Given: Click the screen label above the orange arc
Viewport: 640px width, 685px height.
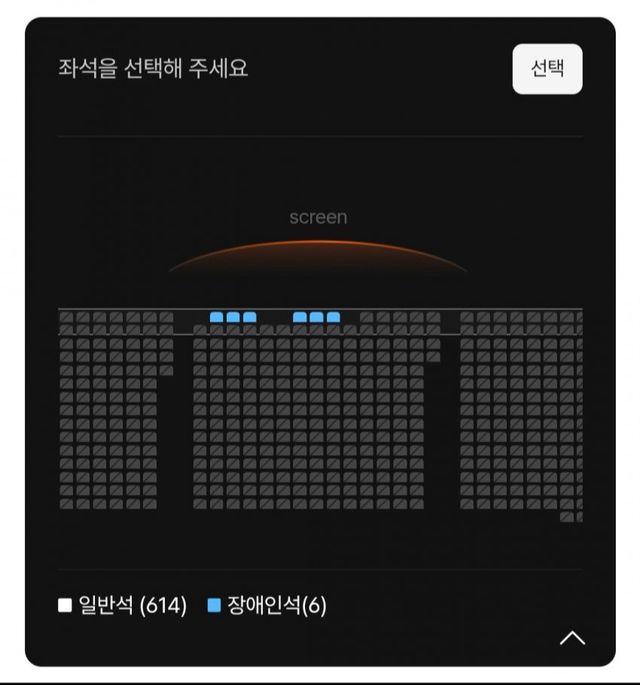Looking at the screenshot, I should point(318,217).
